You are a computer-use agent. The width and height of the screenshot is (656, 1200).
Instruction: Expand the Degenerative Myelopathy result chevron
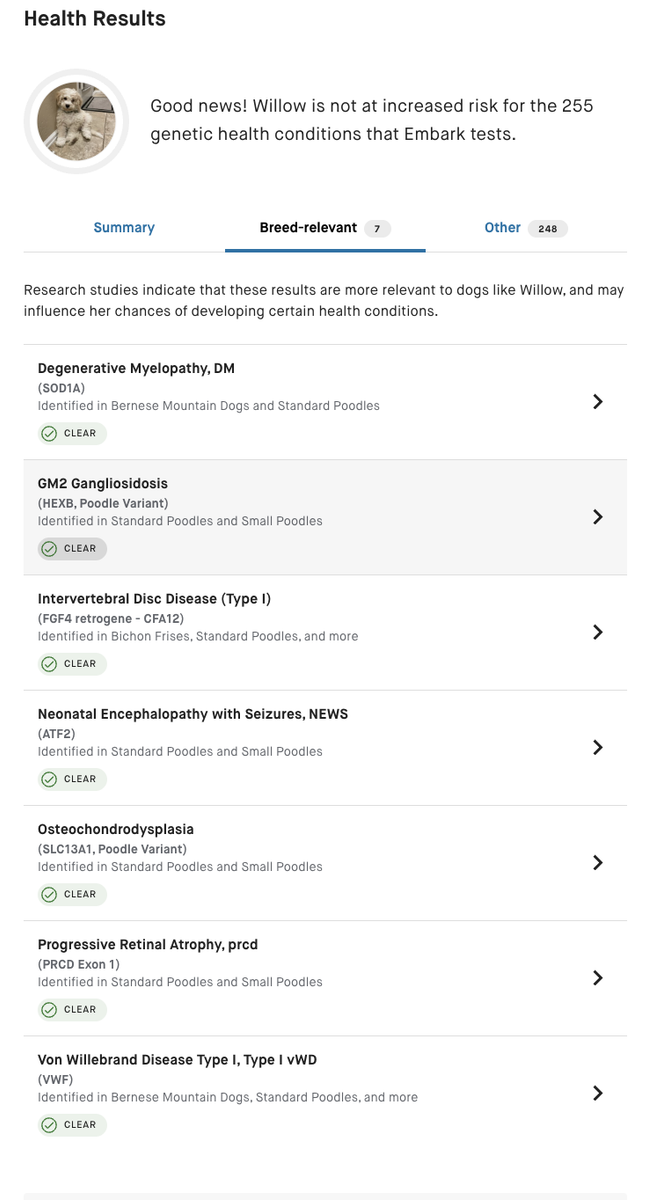coord(597,401)
